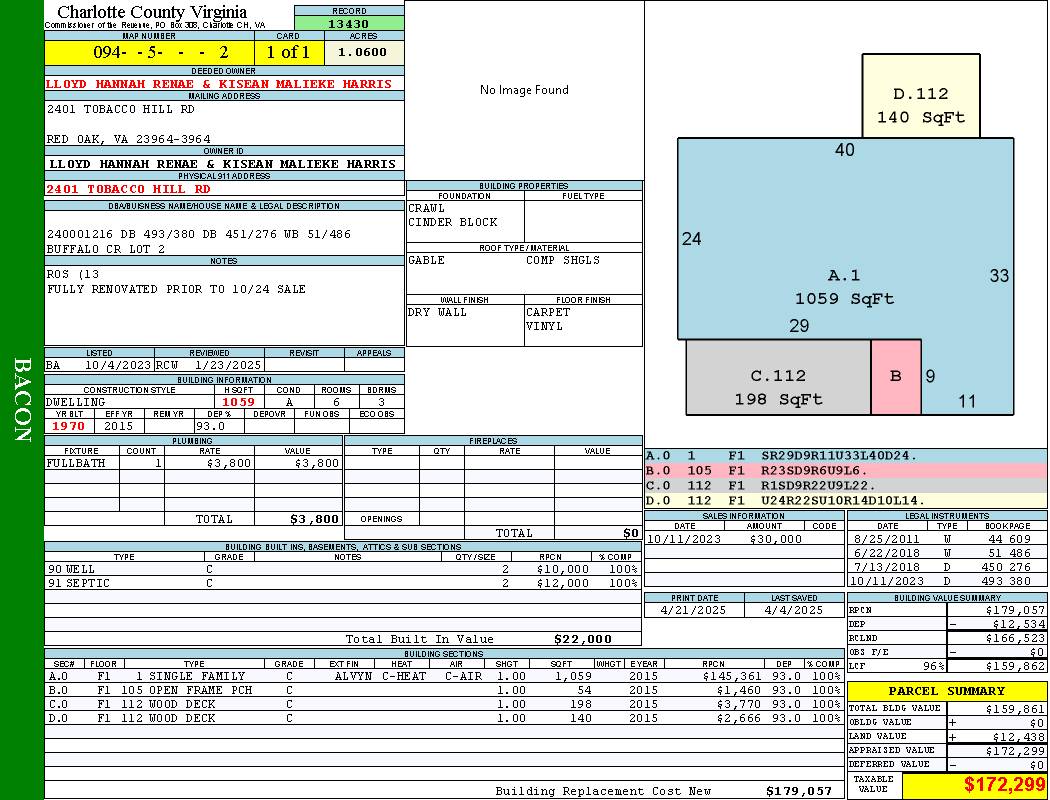This screenshot has height=800, width=1050.
Task: Click the red physical 911 address
Action: pos(128,189)
